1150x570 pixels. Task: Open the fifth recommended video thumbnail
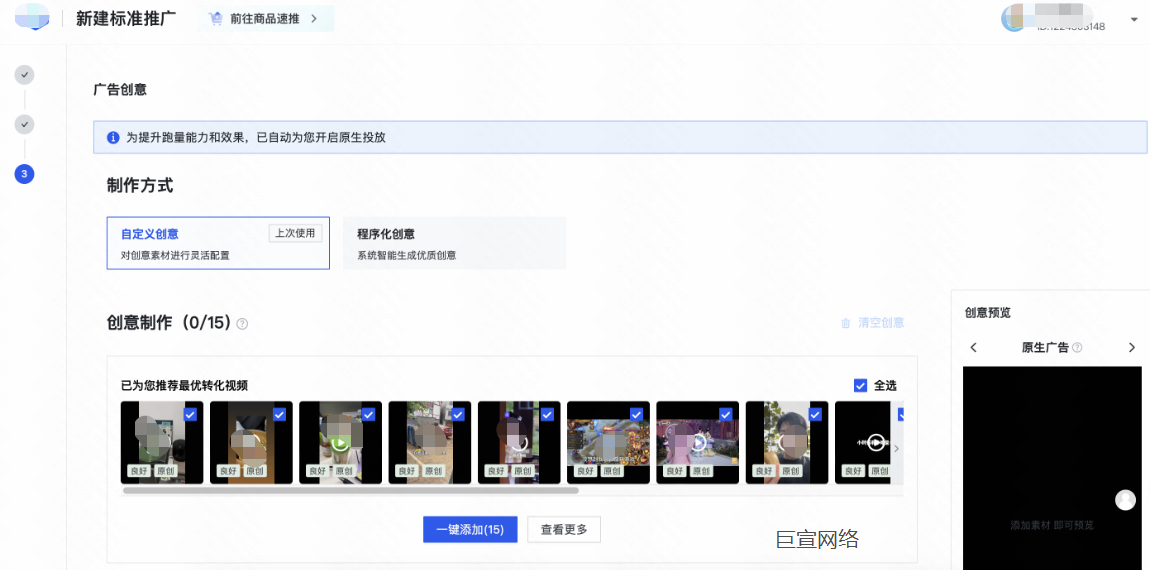point(519,442)
